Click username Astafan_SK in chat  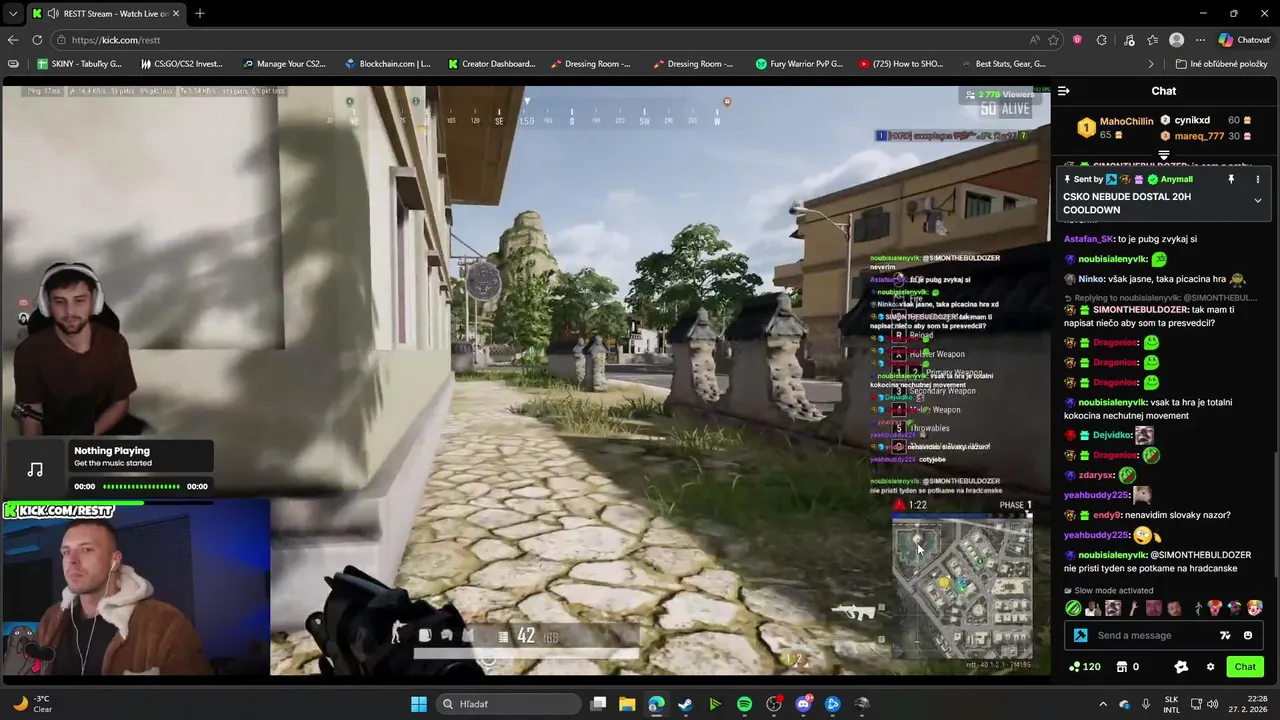tap(1089, 239)
